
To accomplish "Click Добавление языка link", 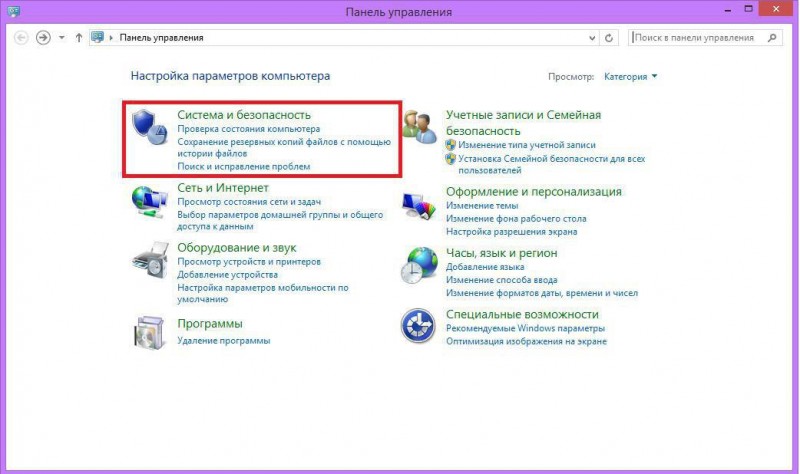I will 485,267.
